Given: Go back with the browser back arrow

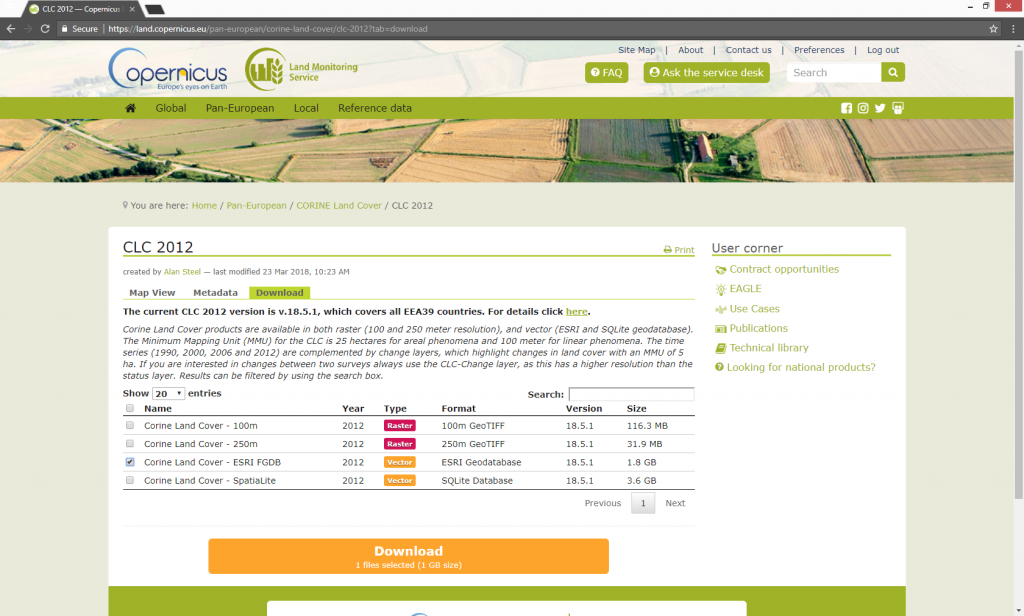Looking at the screenshot, I should point(10,29).
